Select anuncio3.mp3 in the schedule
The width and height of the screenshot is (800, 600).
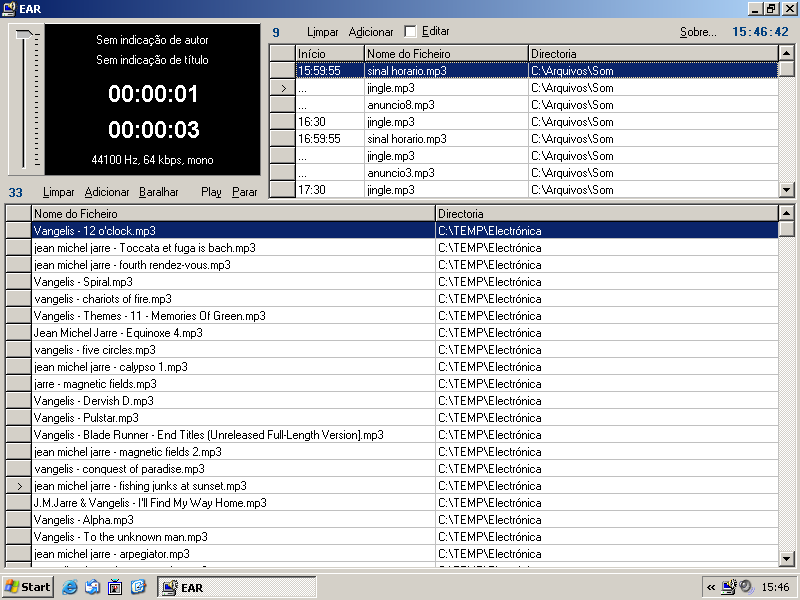click(x=537, y=173)
